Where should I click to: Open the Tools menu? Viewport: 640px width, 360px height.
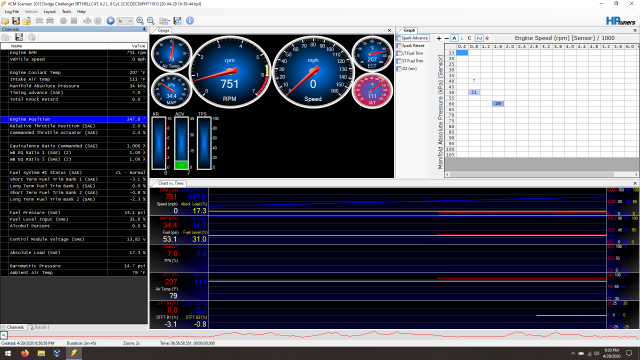point(66,12)
